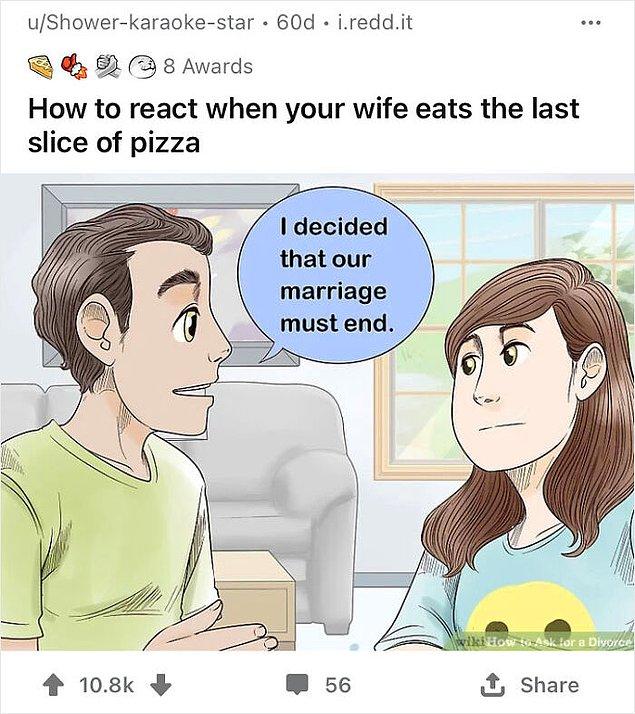Open the three-dot post options menu

(x=591, y=22)
